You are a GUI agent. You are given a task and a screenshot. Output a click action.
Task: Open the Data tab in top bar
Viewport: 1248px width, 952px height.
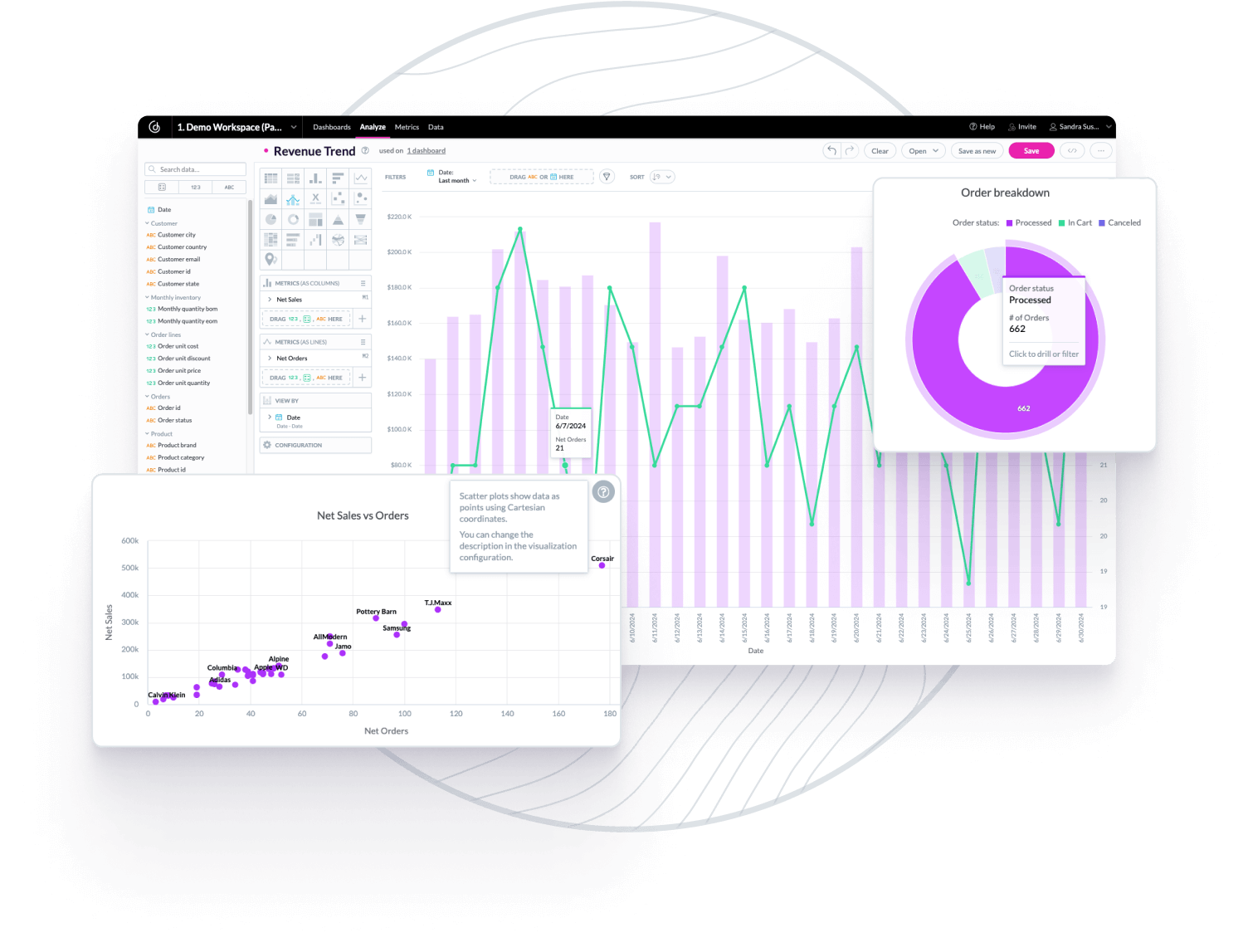(x=436, y=127)
